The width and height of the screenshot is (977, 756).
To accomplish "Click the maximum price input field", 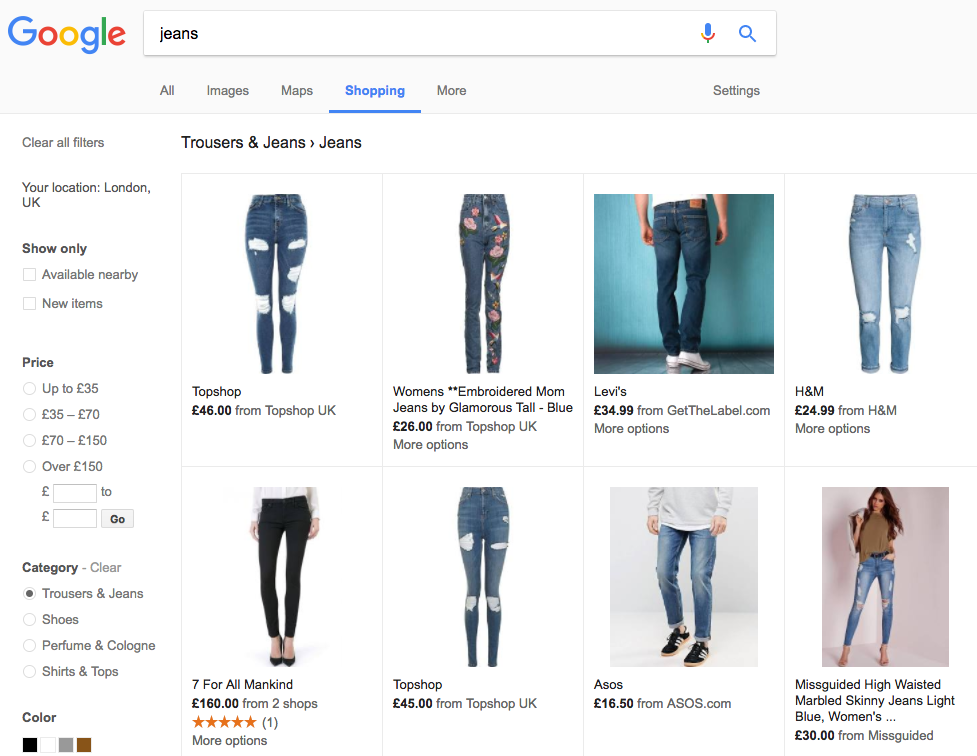I will pos(75,519).
